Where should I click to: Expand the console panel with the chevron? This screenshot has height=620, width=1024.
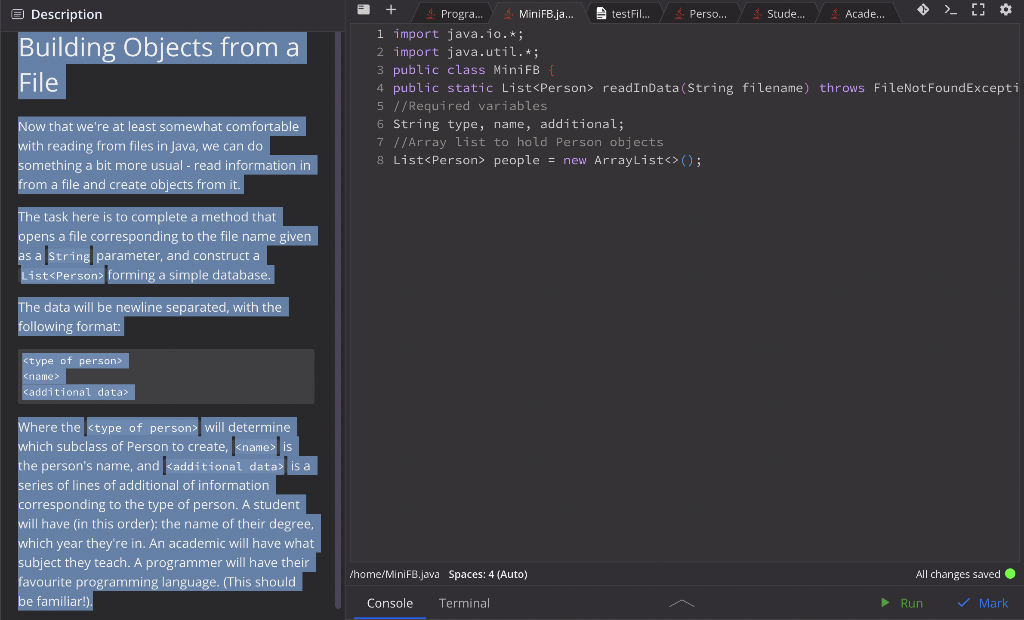coord(681,603)
